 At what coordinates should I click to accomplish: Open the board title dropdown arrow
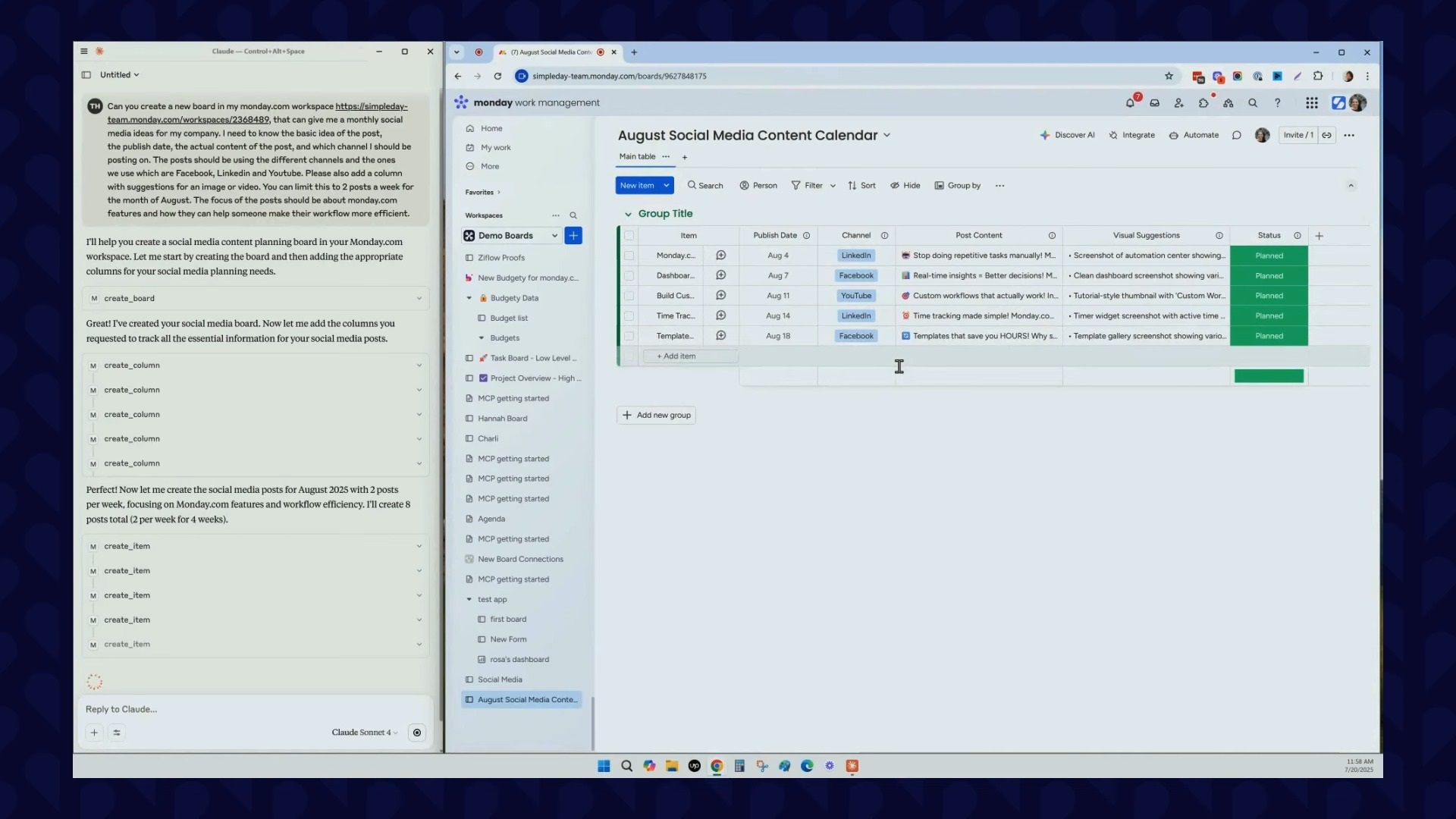coord(886,136)
